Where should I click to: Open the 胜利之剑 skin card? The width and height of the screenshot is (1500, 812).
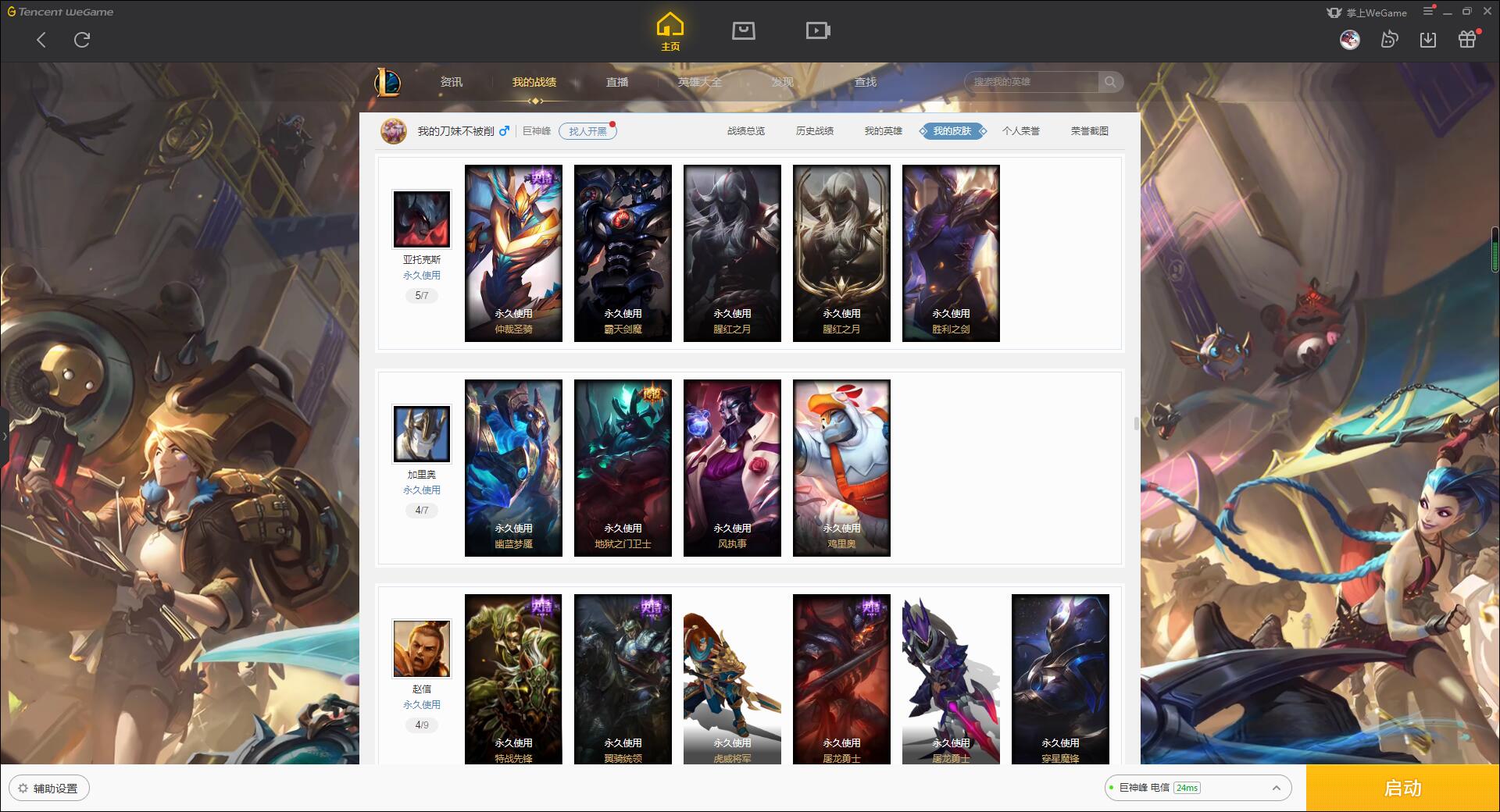[951, 253]
